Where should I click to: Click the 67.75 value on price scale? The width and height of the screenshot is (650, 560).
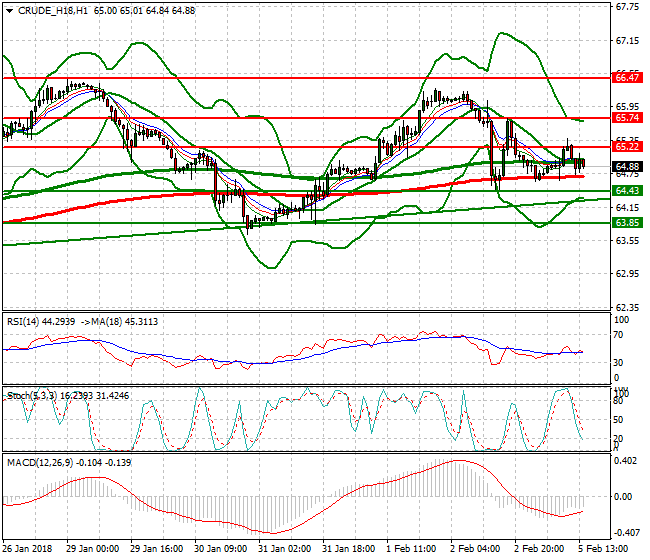tap(628, 8)
